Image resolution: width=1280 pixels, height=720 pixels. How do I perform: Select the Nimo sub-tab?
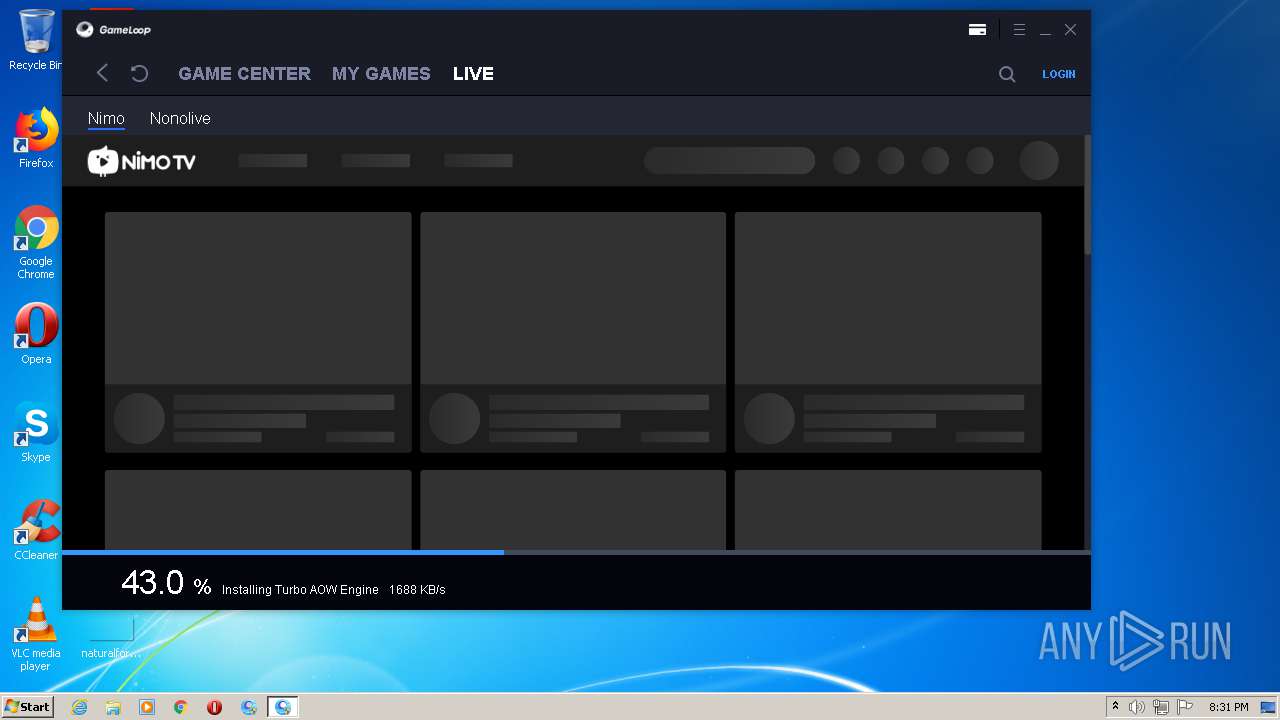point(106,118)
